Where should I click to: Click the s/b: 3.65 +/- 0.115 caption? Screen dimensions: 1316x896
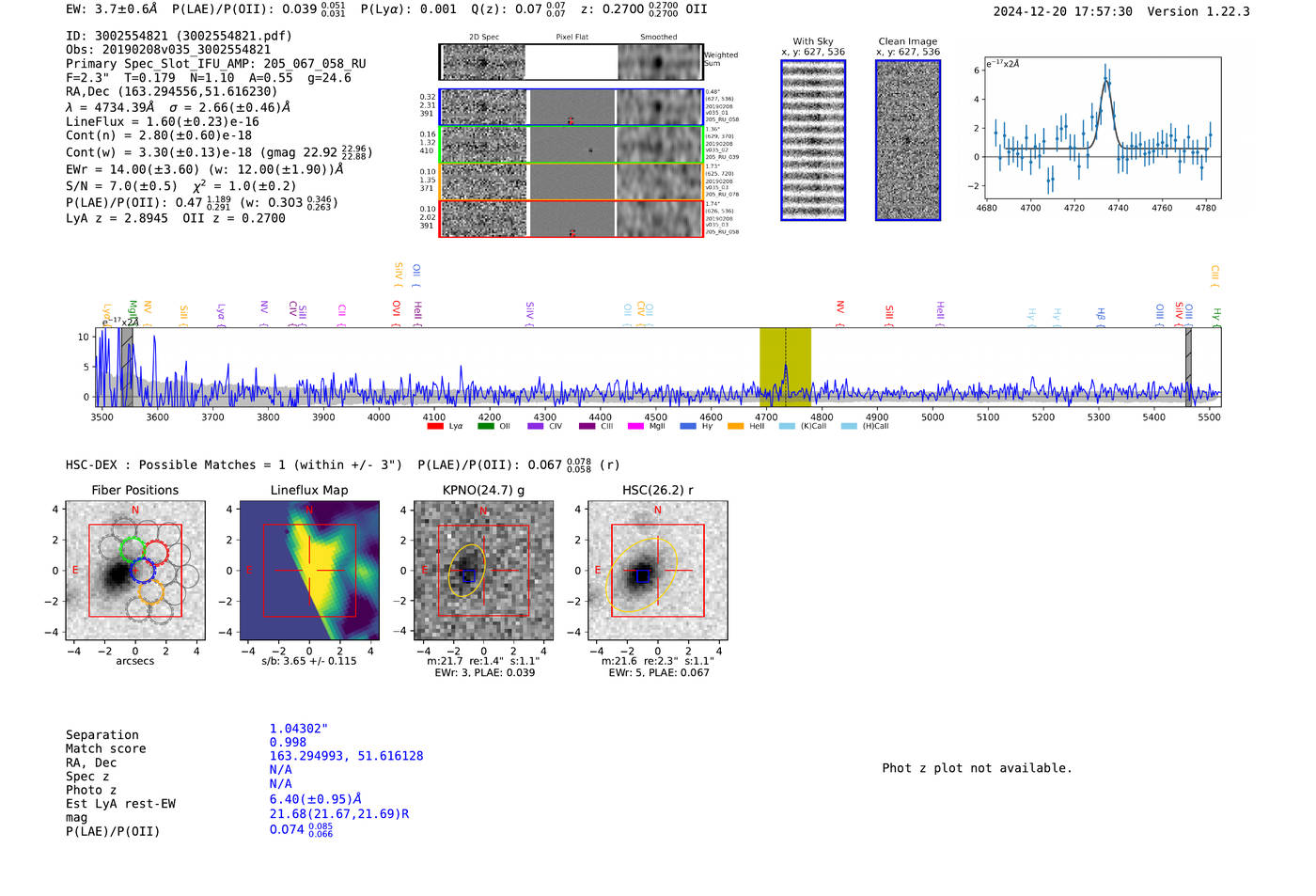point(309,661)
